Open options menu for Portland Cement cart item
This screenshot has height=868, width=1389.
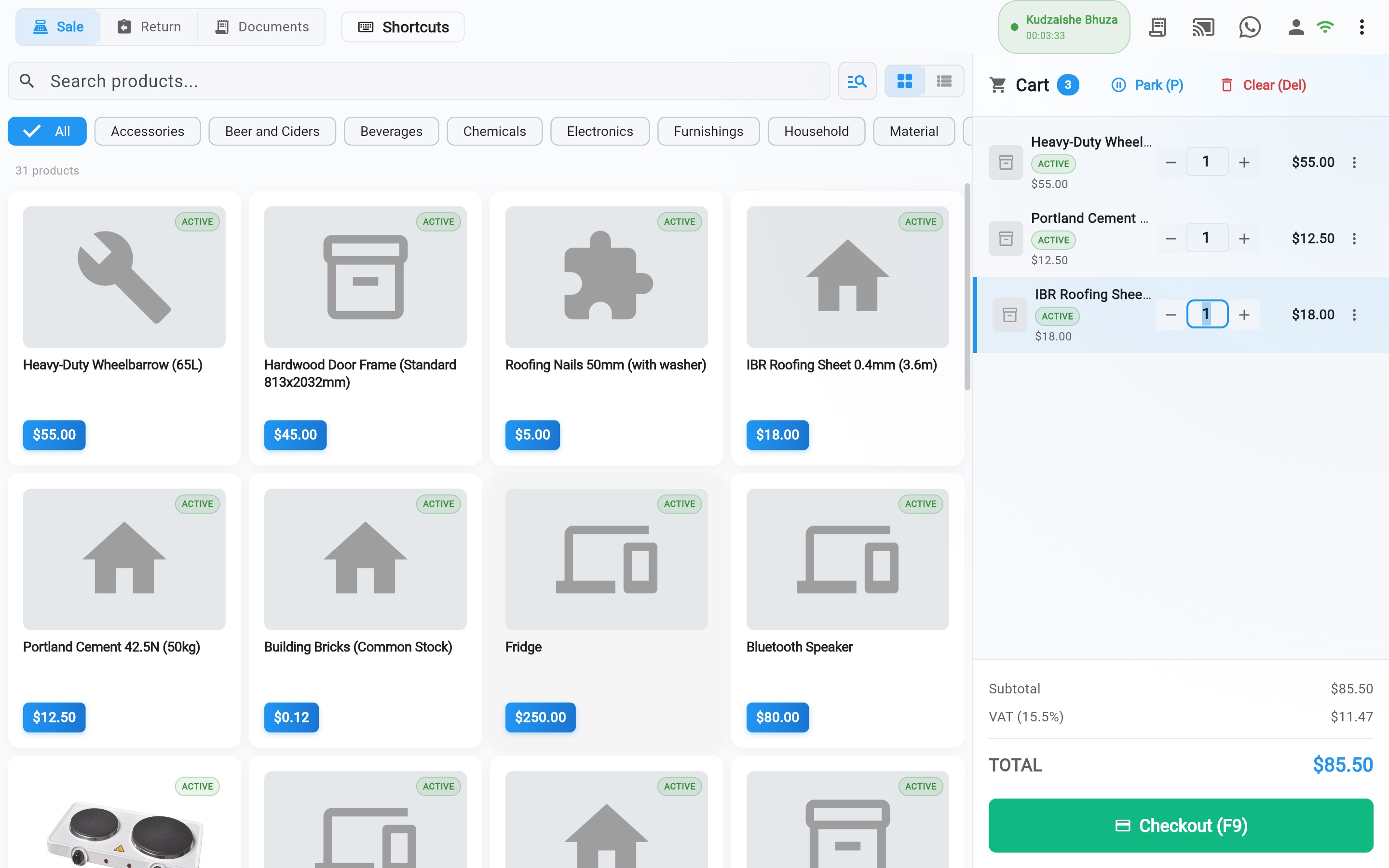1354,238
